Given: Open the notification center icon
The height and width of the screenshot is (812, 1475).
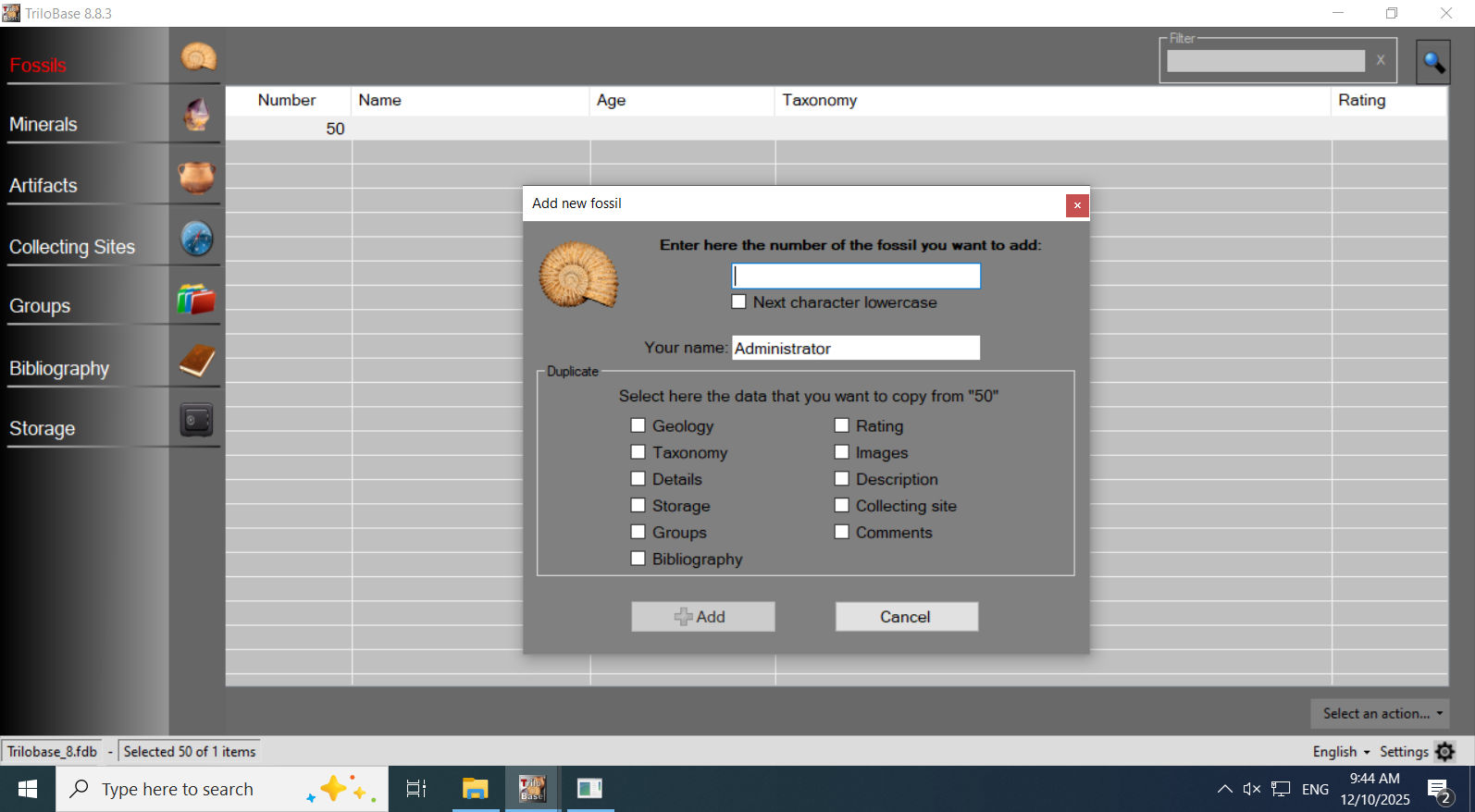Looking at the screenshot, I should pos(1439,791).
